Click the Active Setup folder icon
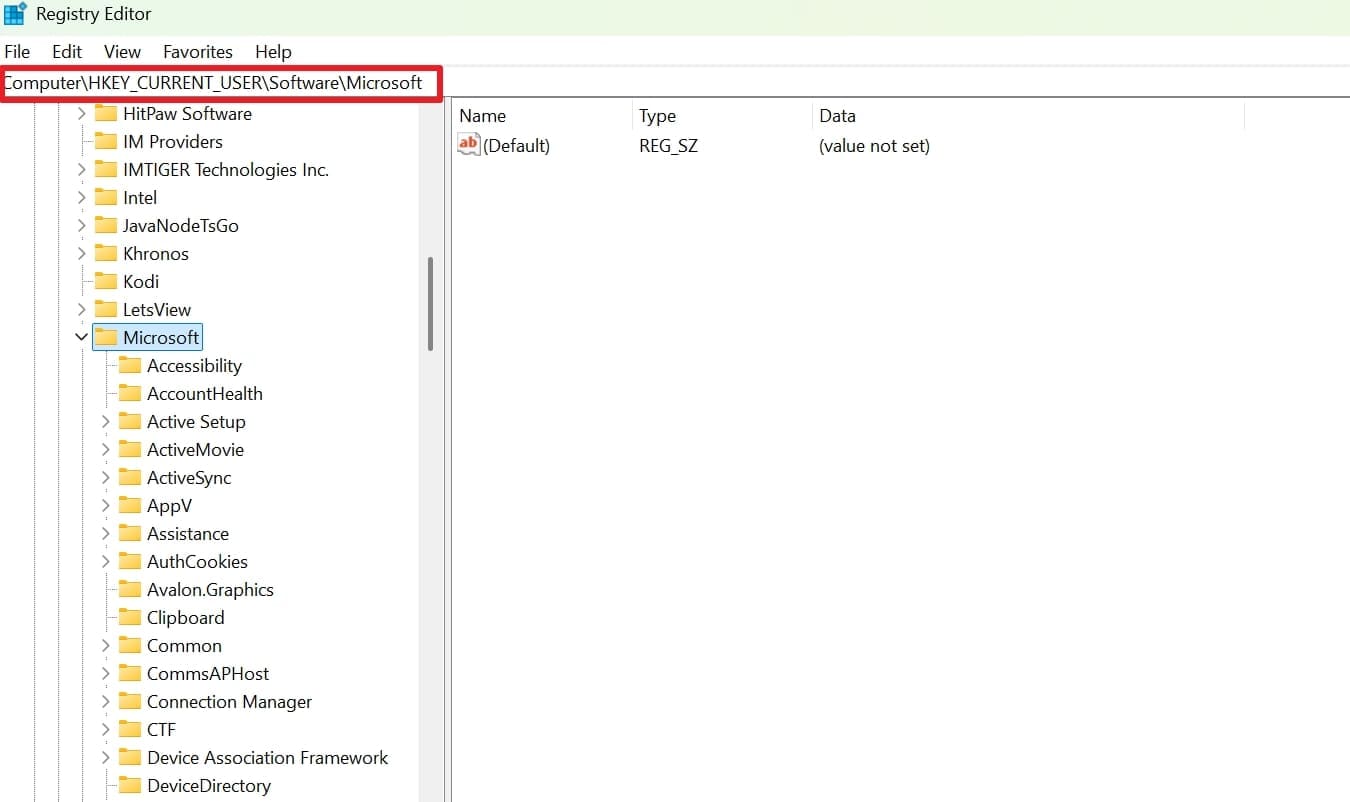 (130, 421)
